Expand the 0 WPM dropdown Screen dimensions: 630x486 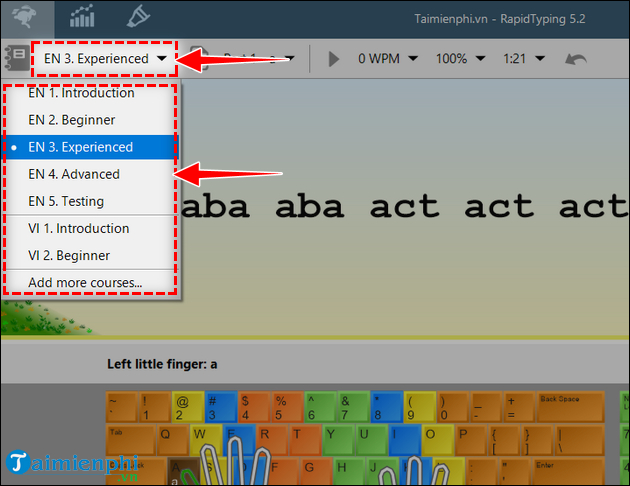click(388, 59)
